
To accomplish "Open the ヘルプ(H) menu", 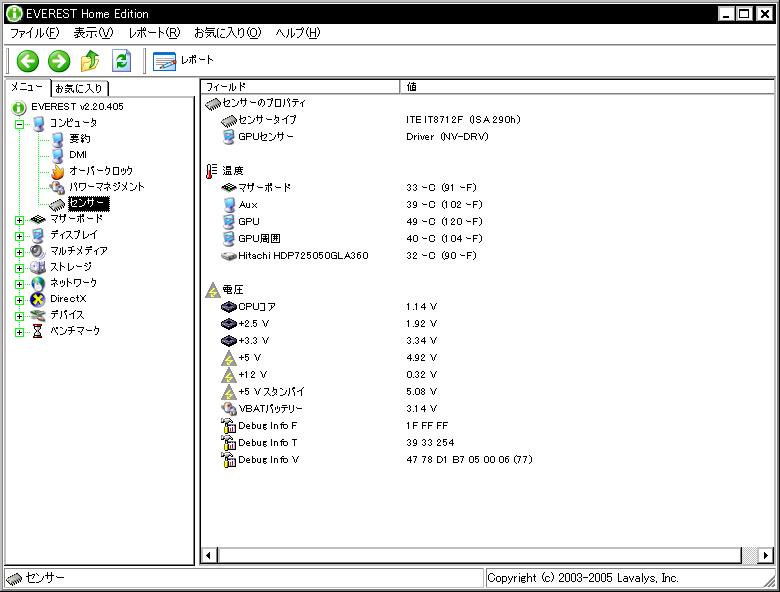I will 297,33.
